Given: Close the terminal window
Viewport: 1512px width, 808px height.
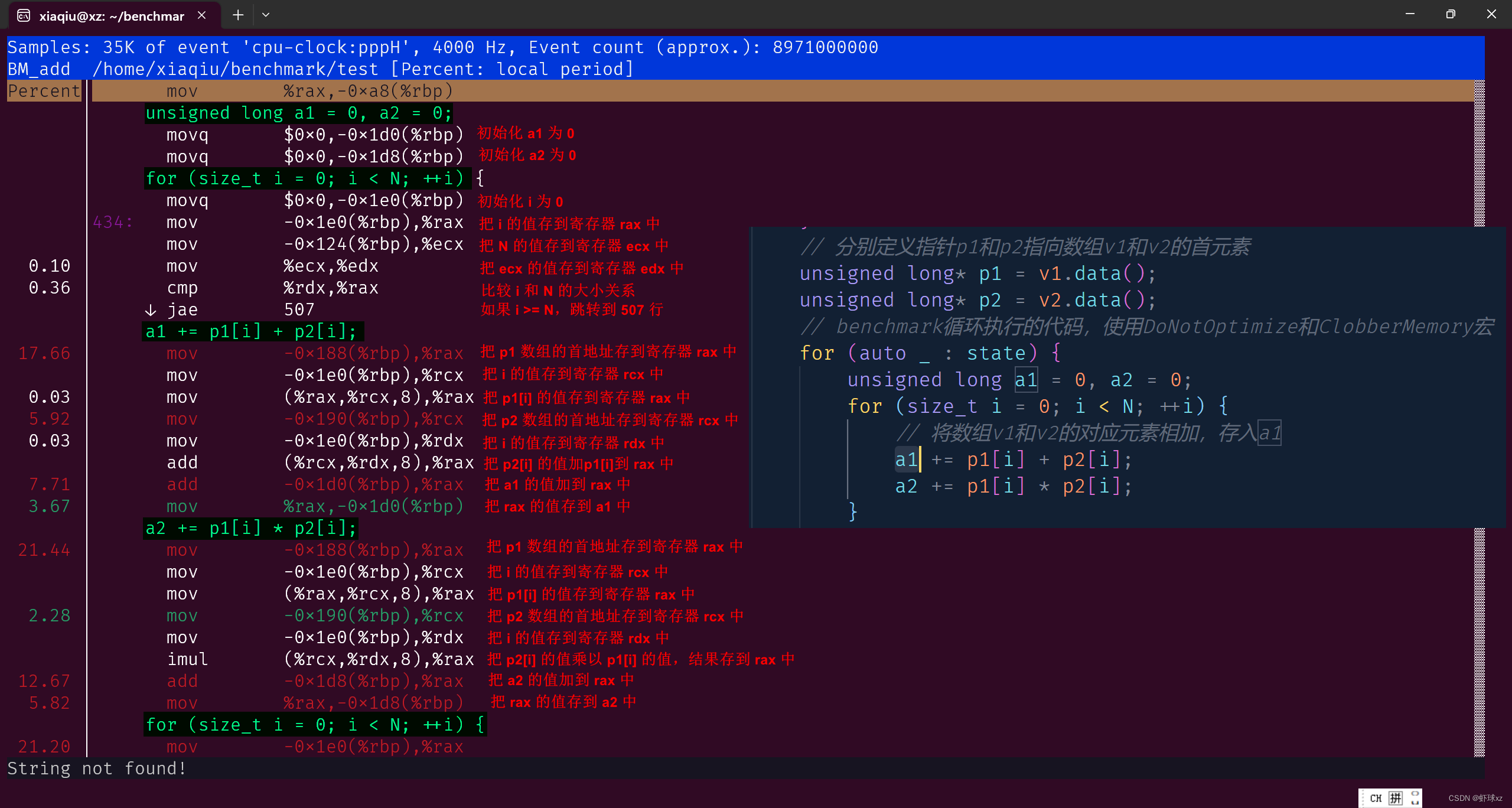Looking at the screenshot, I should point(1491,14).
